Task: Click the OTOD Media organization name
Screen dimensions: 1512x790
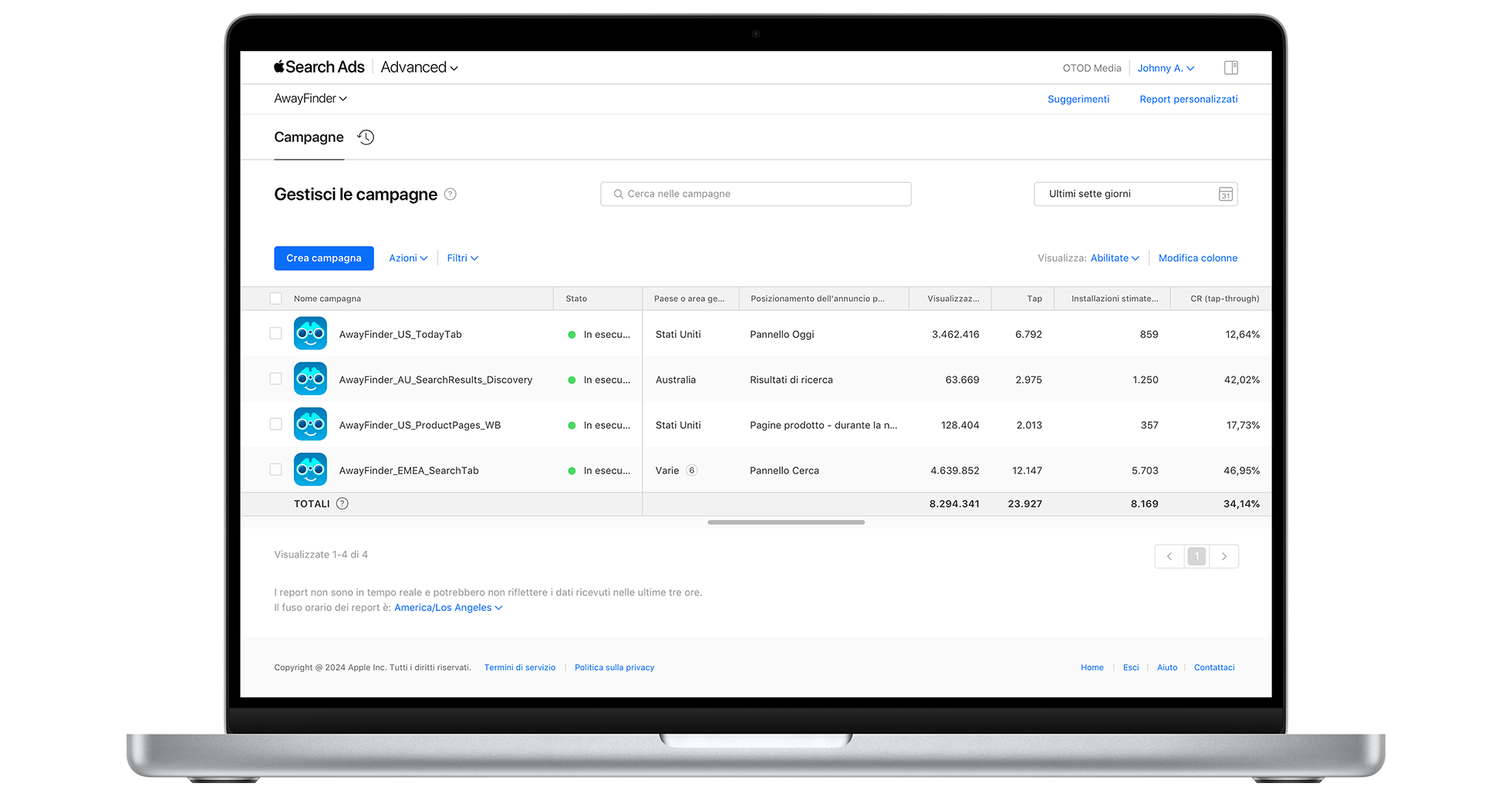Action: point(1092,68)
